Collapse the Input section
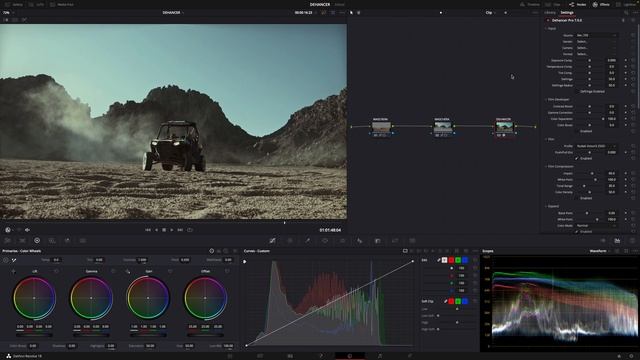The height and width of the screenshot is (360, 640). point(546,29)
